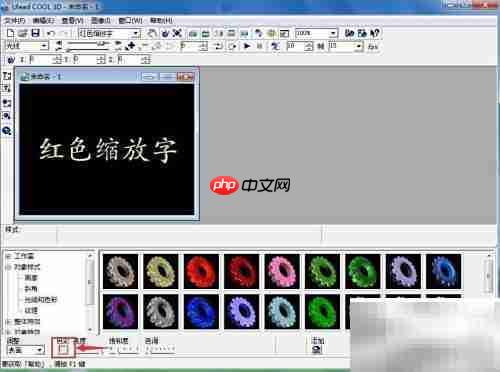Select 纹理 in the style tree
This screenshot has height=372, width=500.
click(31, 311)
